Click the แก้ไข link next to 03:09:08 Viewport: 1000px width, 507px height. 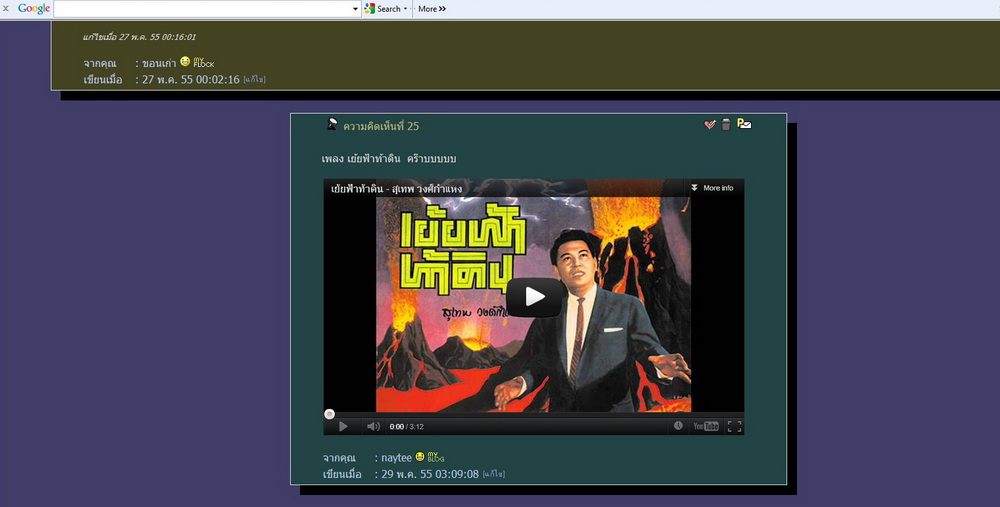point(494,474)
